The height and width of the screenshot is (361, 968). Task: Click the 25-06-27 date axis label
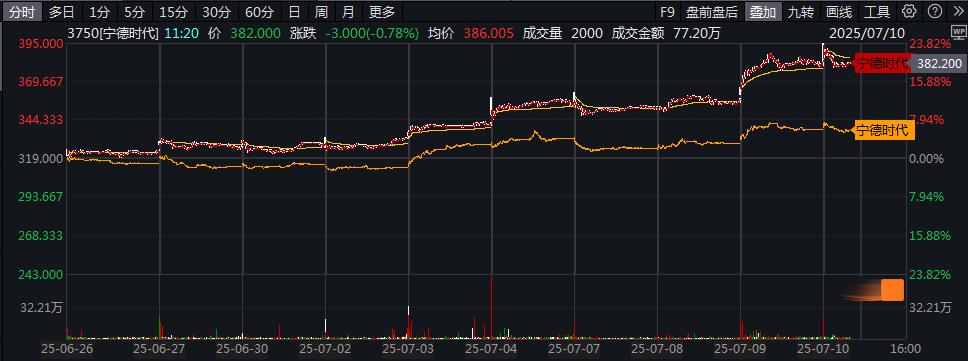click(x=159, y=349)
